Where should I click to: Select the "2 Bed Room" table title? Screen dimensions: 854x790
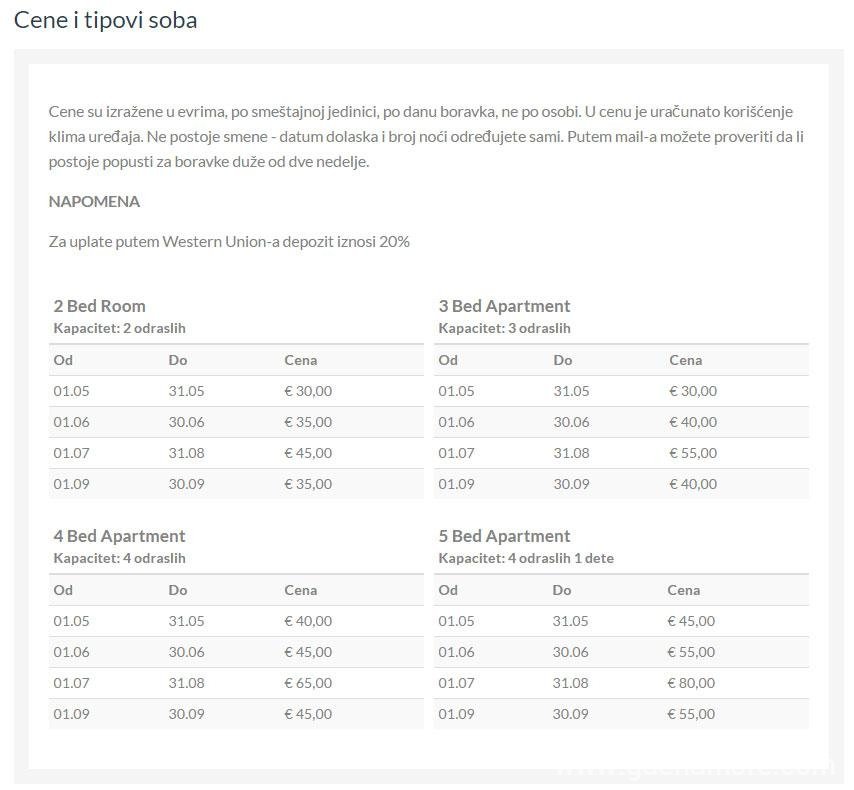coord(99,306)
